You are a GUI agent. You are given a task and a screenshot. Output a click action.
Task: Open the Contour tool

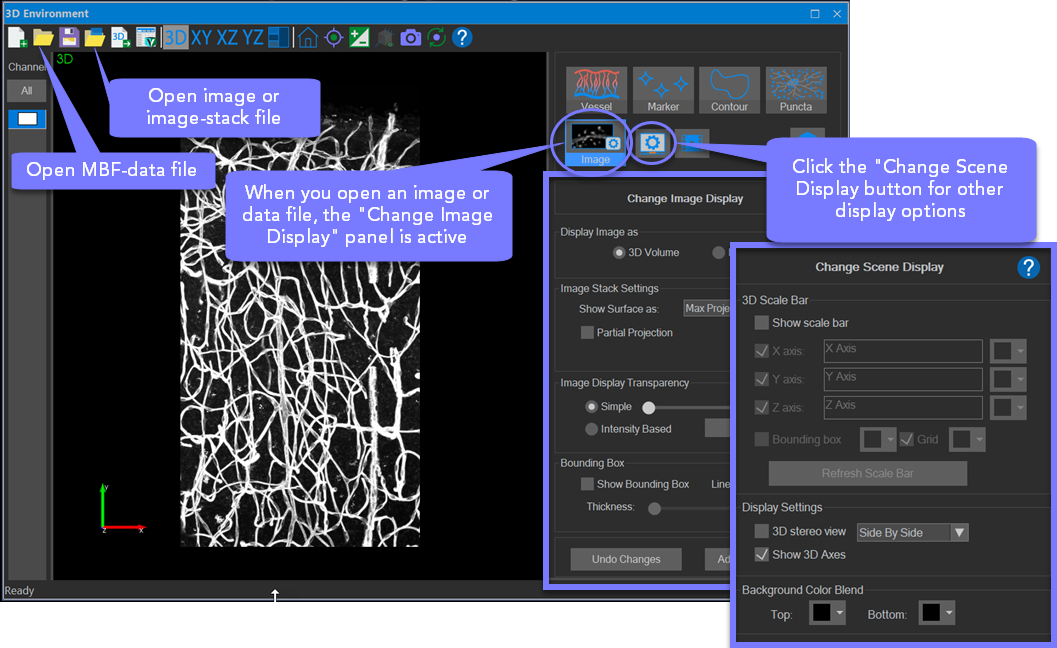729,90
